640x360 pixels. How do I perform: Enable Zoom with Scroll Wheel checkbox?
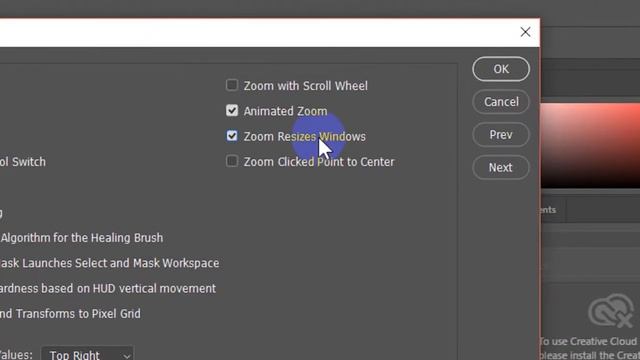pos(232,85)
